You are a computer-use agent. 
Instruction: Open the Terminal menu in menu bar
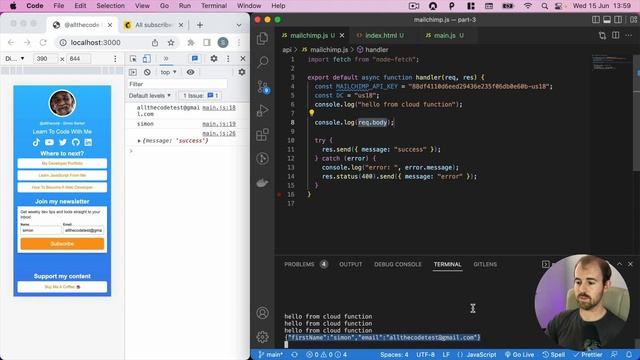pyautogui.click(x=214, y=6)
